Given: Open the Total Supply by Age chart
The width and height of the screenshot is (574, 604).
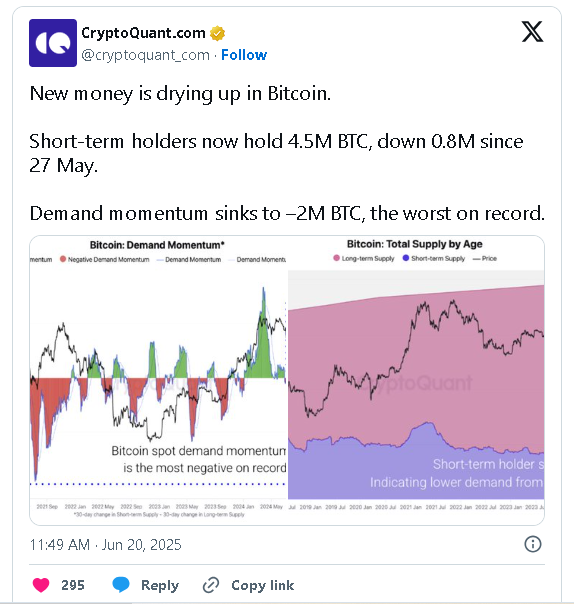Looking at the screenshot, I should pyautogui.click(x=416, y=380).
